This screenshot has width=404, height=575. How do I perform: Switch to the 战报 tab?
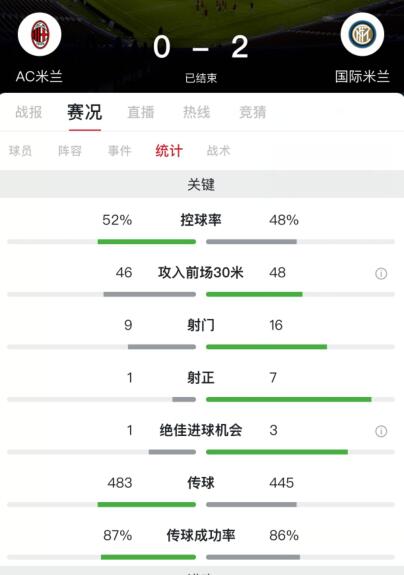pyautogui.click(x=29, y=112)
